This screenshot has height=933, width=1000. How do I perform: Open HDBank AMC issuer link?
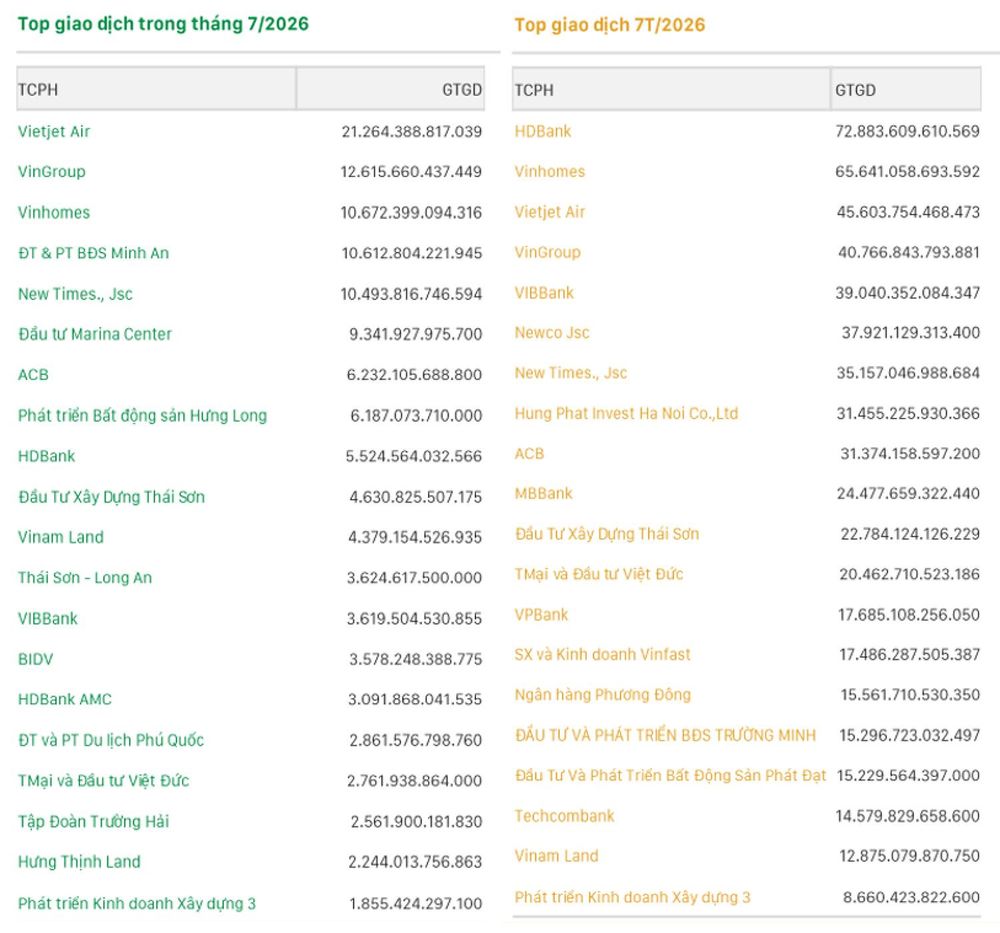pyautogui.click(x=65, y=700)
